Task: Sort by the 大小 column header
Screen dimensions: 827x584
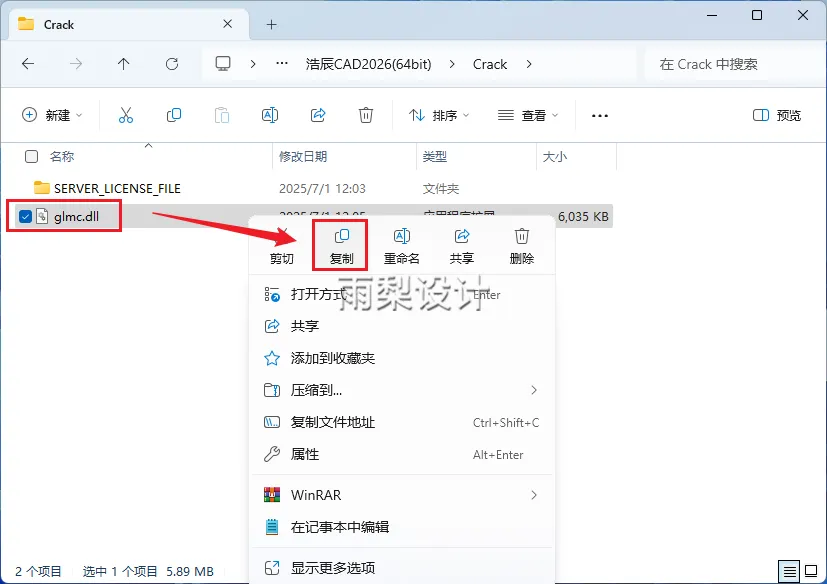Action: click(555, 156)
